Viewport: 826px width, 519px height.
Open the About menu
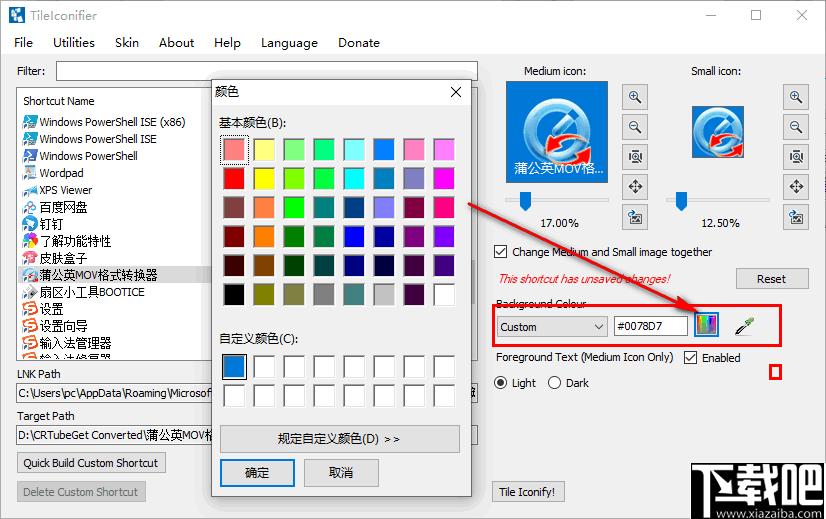(176, 43)
